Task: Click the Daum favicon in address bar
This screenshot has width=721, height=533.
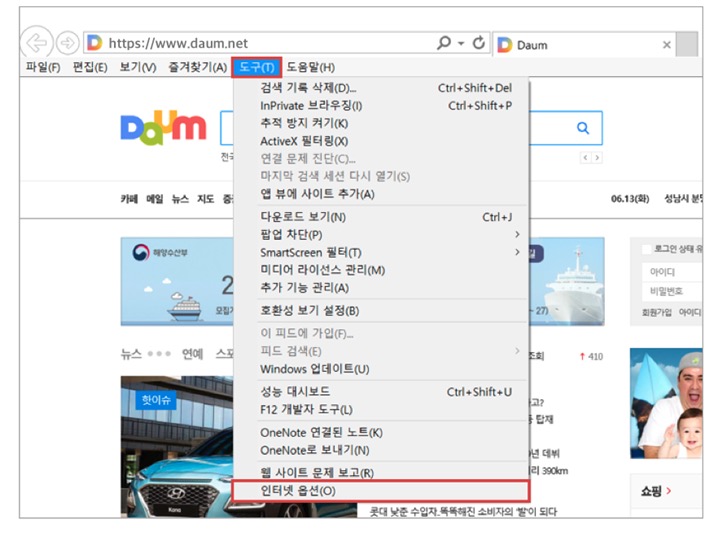Action: (94, 43)
